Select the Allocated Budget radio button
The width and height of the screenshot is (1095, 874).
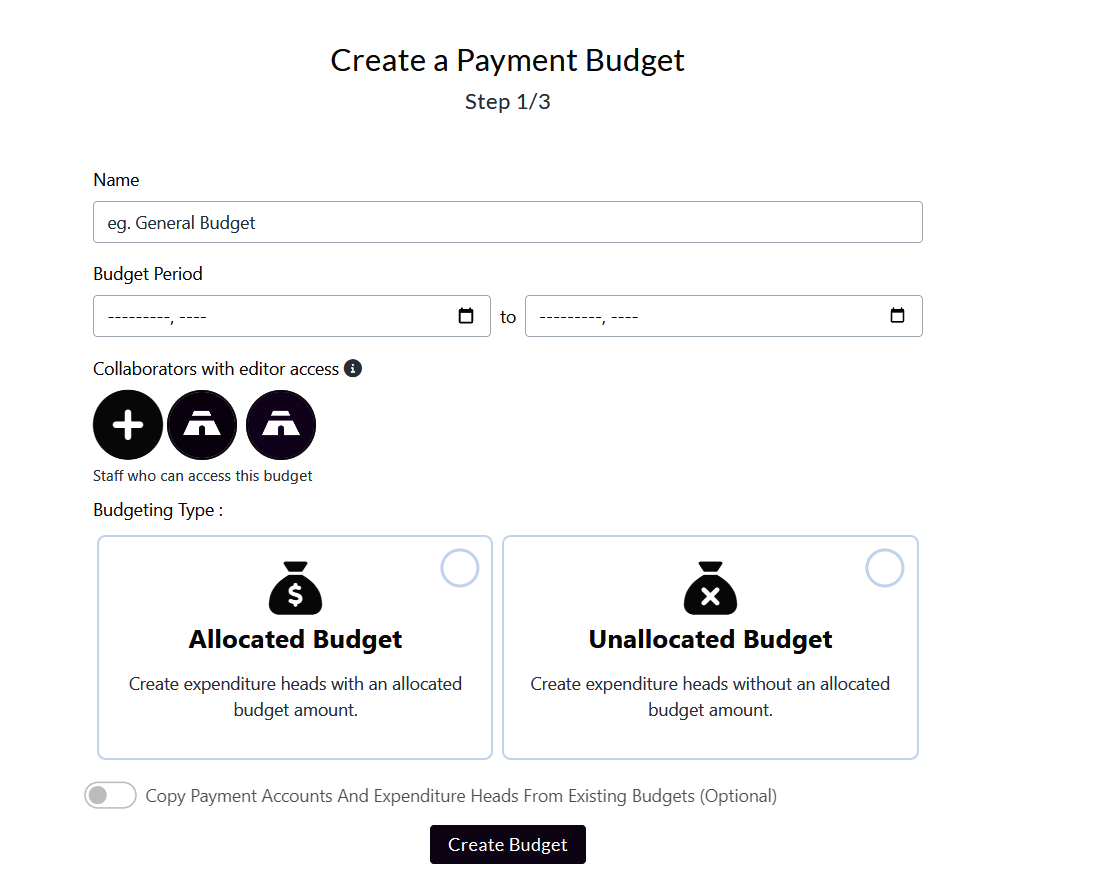click(x=460, y=568)
